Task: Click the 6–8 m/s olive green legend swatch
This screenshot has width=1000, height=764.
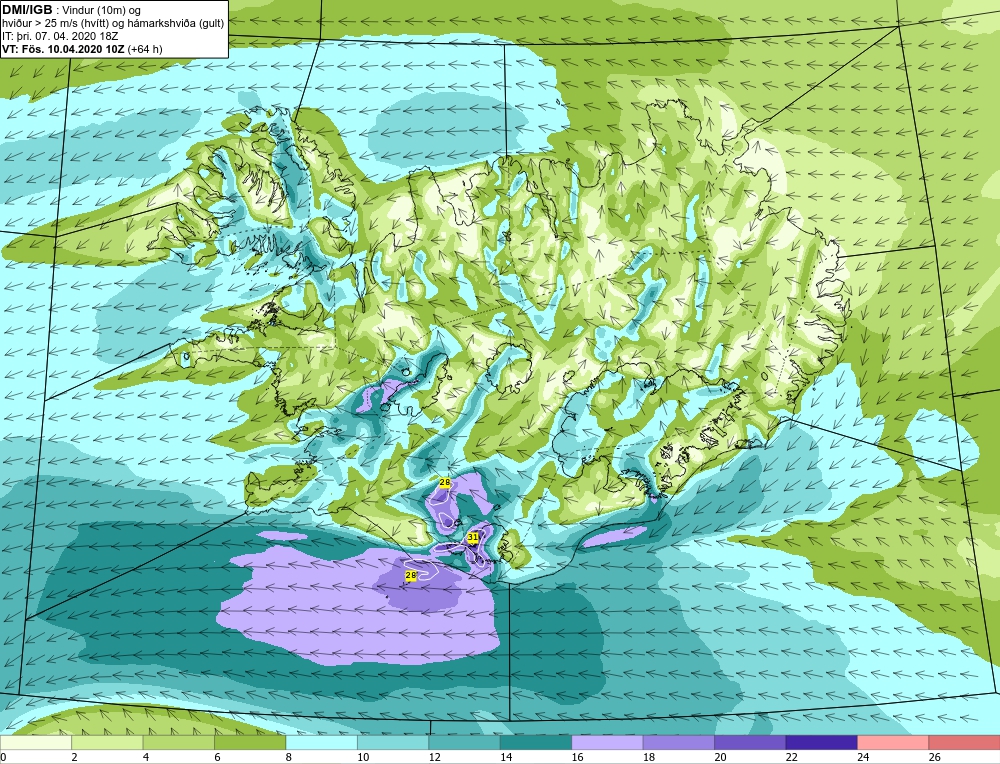Action: 250,742
